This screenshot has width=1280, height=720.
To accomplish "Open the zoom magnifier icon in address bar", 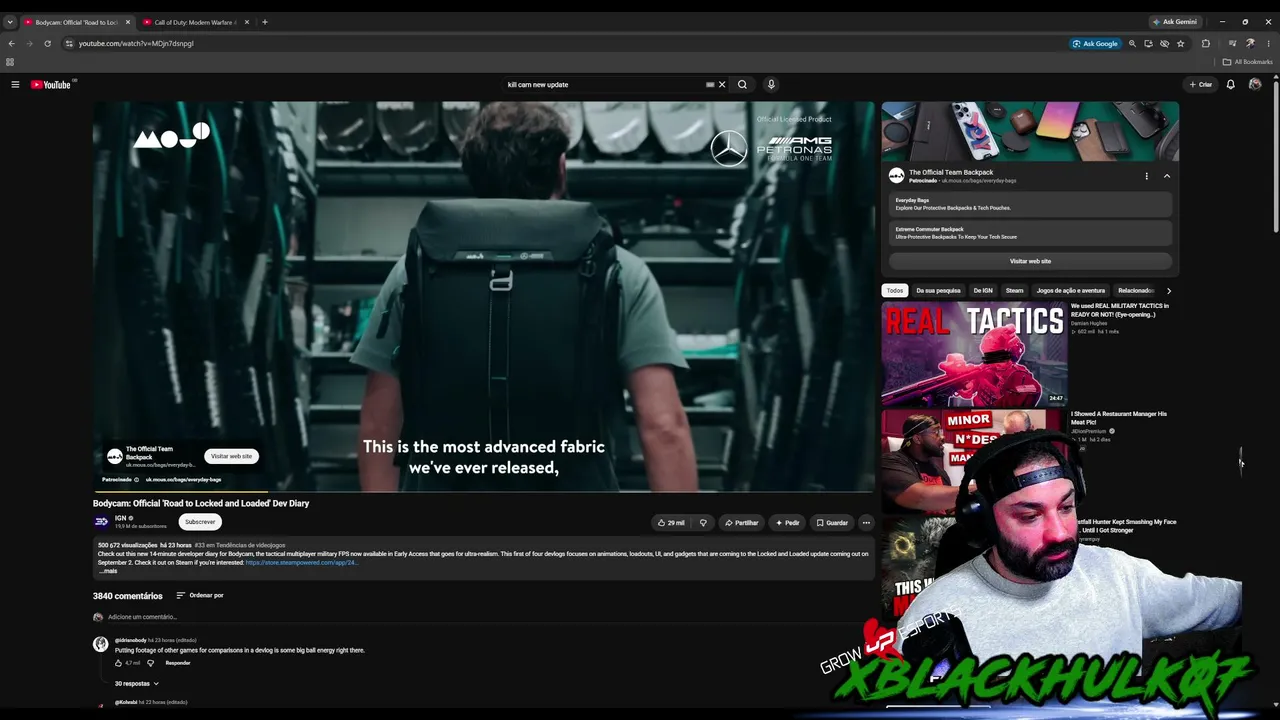I will tap(1132, 43).
